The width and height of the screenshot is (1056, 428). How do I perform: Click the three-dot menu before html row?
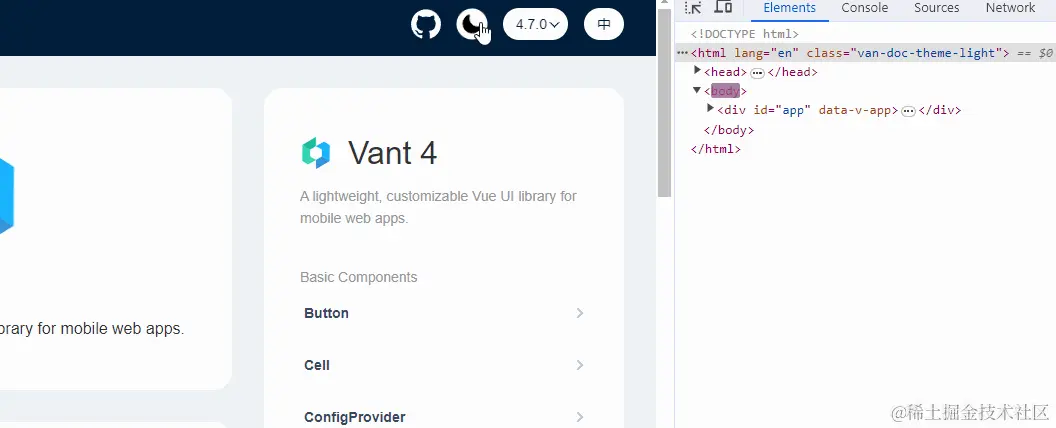tap(682, 52)
